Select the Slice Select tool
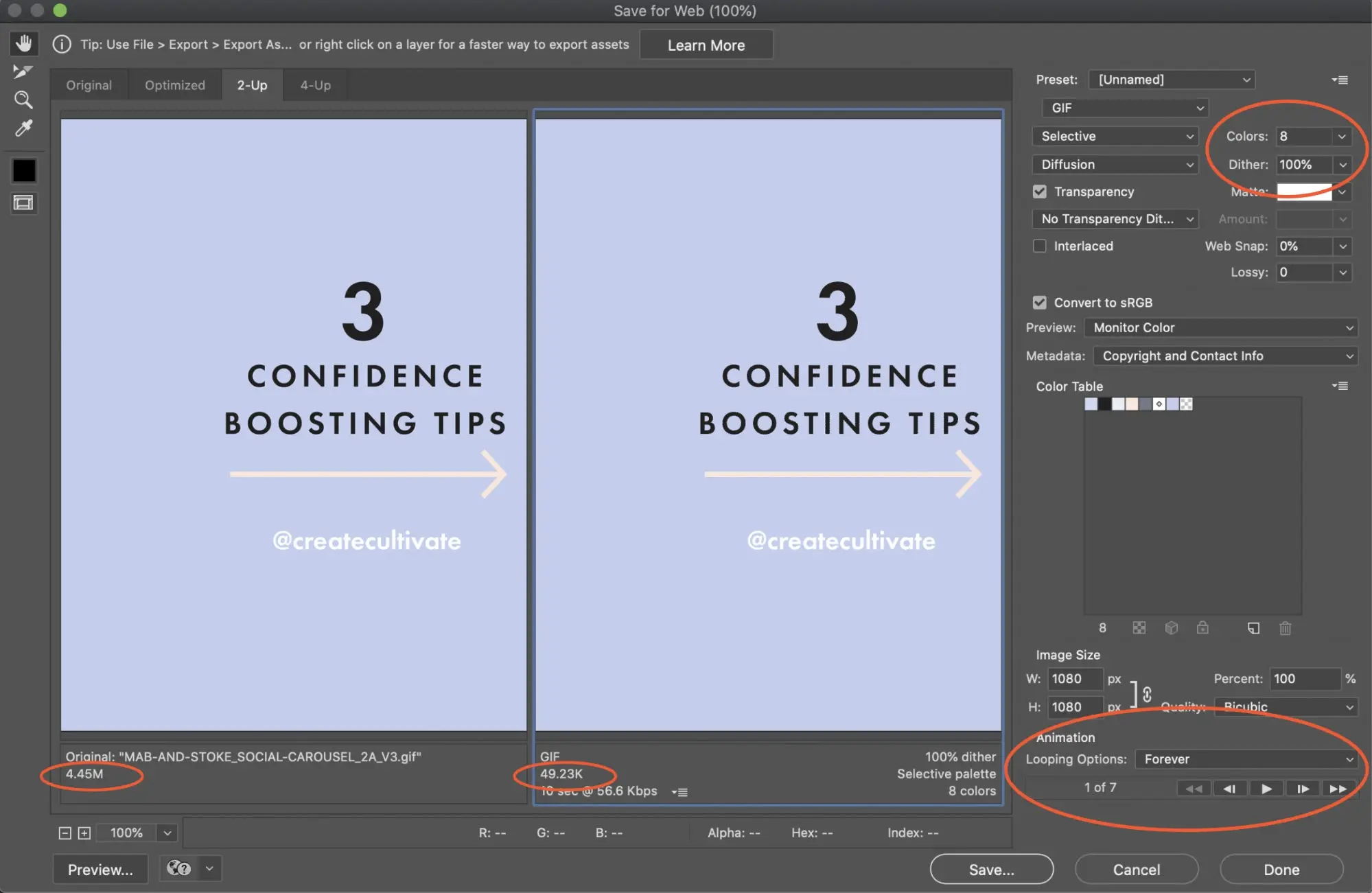Screen dimensions: 1372x893 (23, 71)
